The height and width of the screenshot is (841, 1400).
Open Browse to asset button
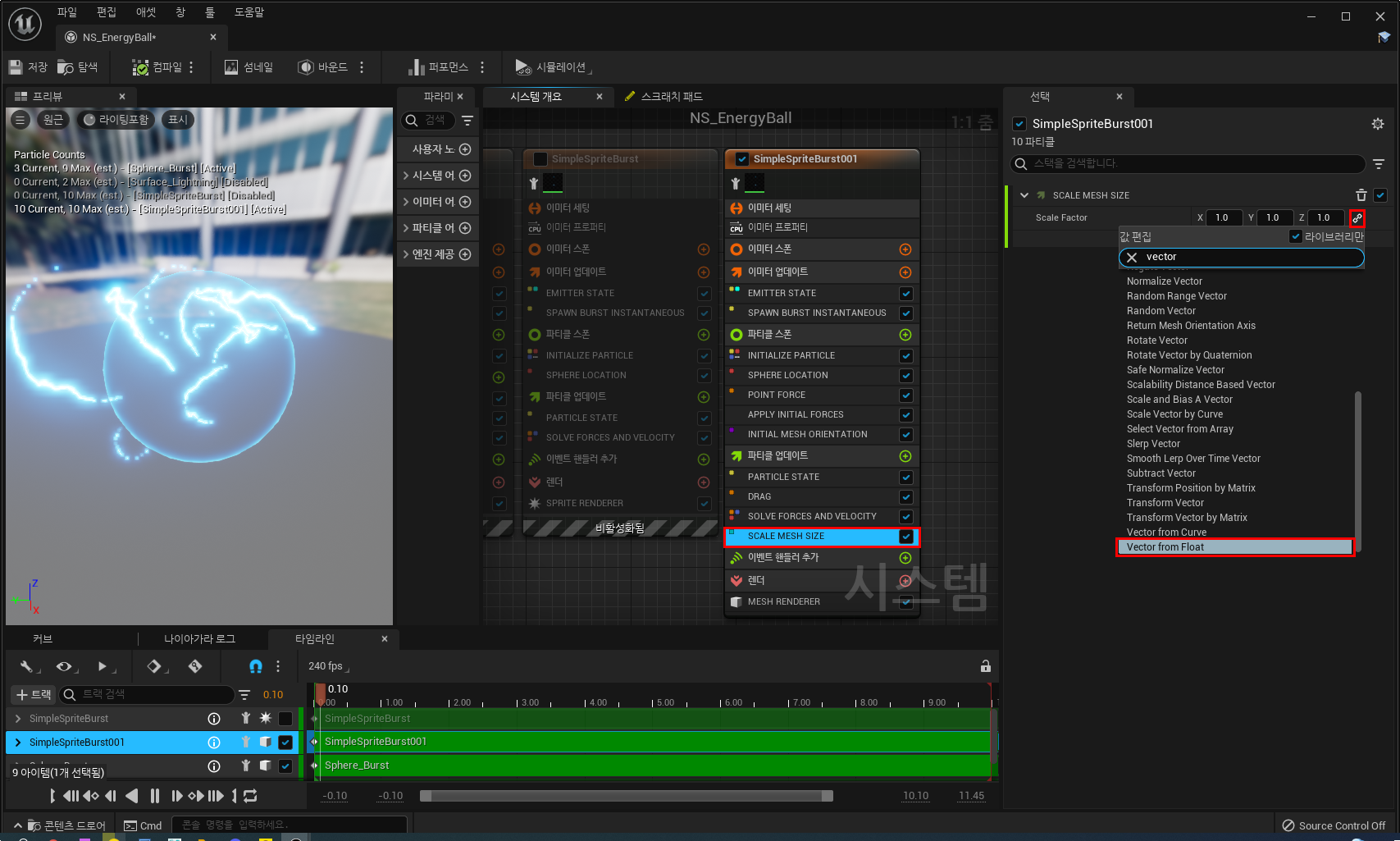pyautogui.click(x=77, y=67)
